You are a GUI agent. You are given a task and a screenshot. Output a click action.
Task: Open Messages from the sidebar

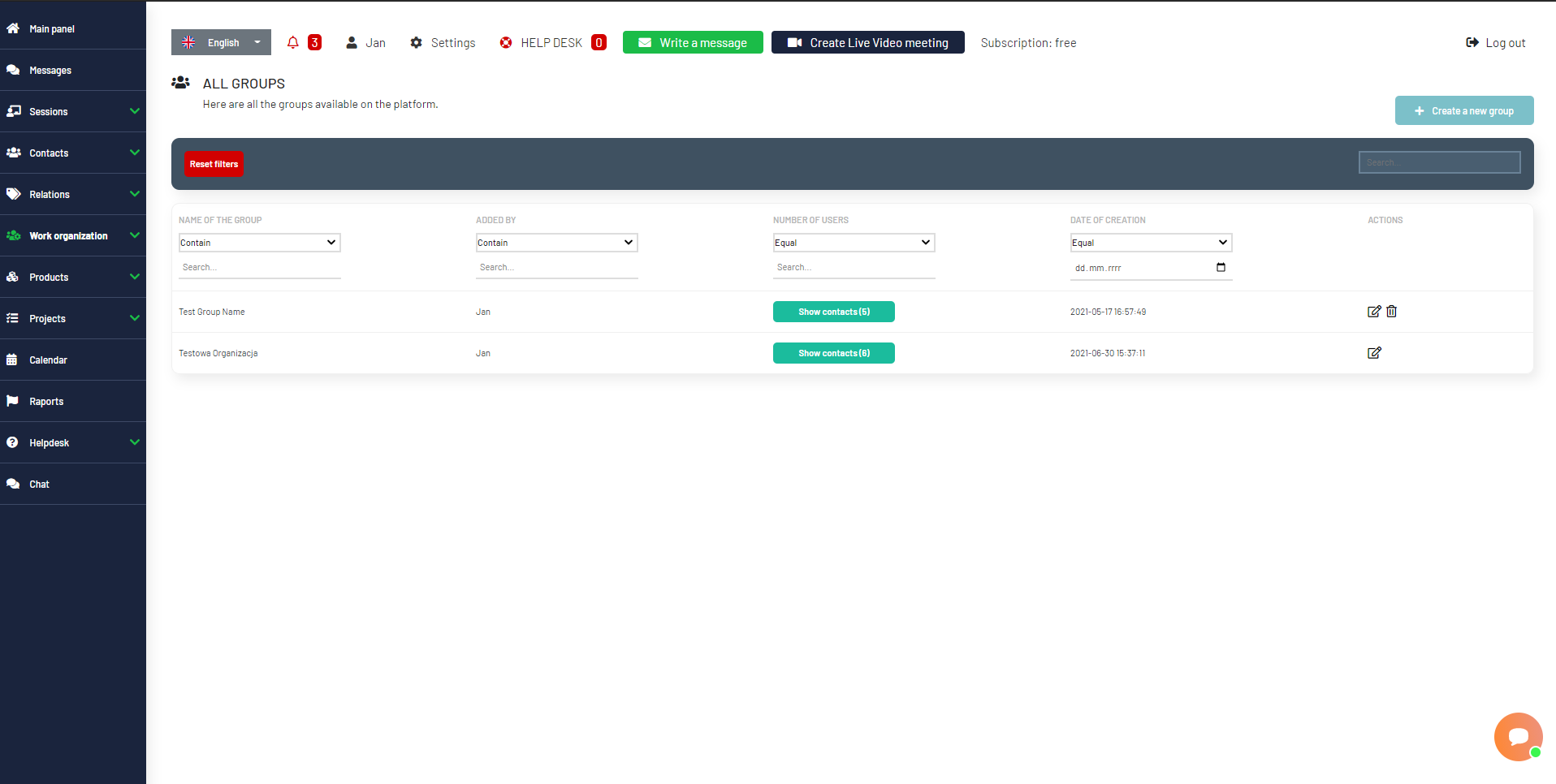50,70
